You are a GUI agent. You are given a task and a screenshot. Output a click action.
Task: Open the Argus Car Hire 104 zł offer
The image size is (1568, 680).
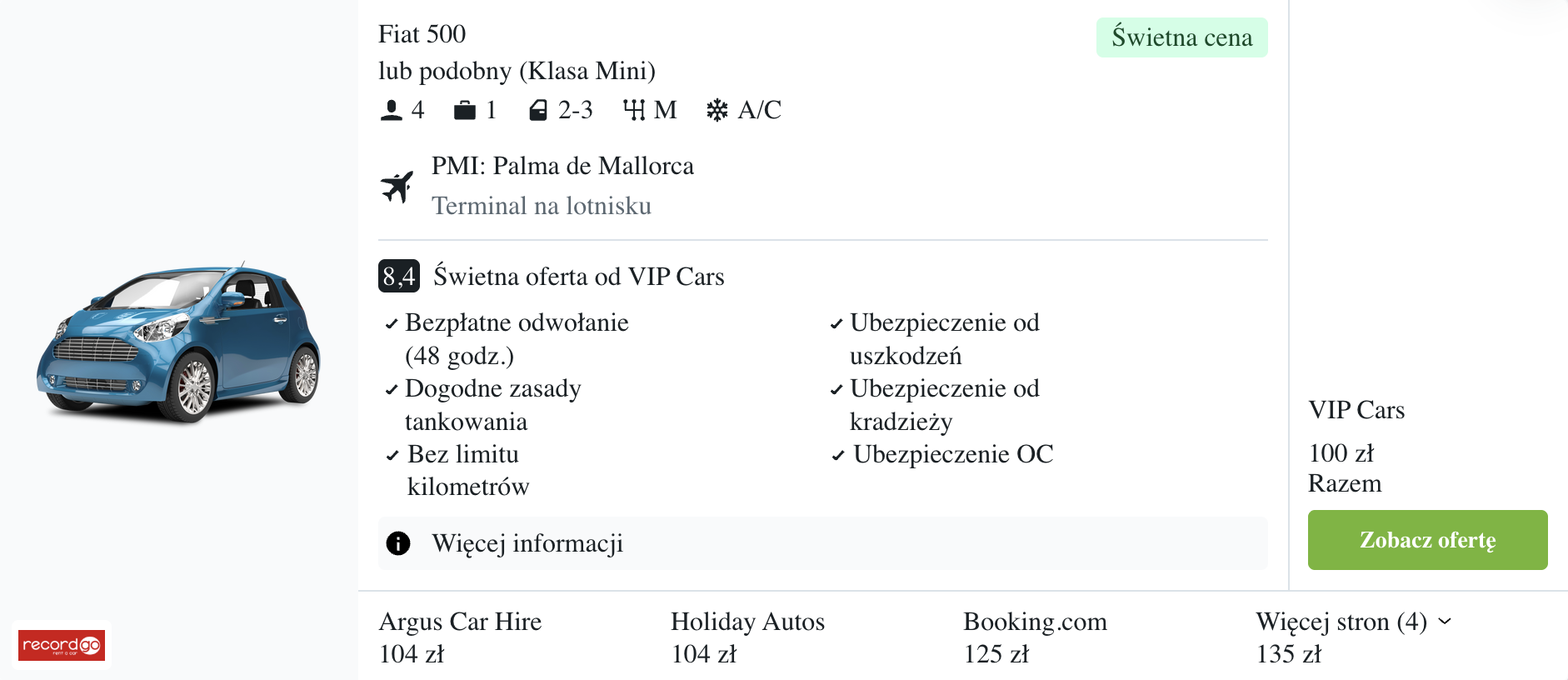coord(460,637)
